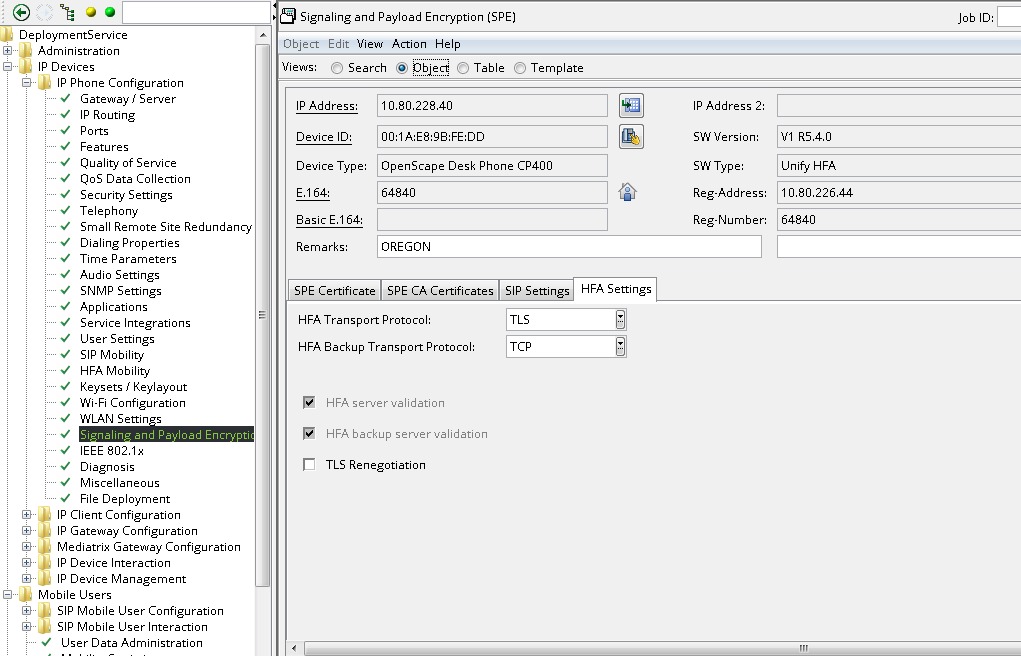Select the HFA Settings tab

pos(616,289)
